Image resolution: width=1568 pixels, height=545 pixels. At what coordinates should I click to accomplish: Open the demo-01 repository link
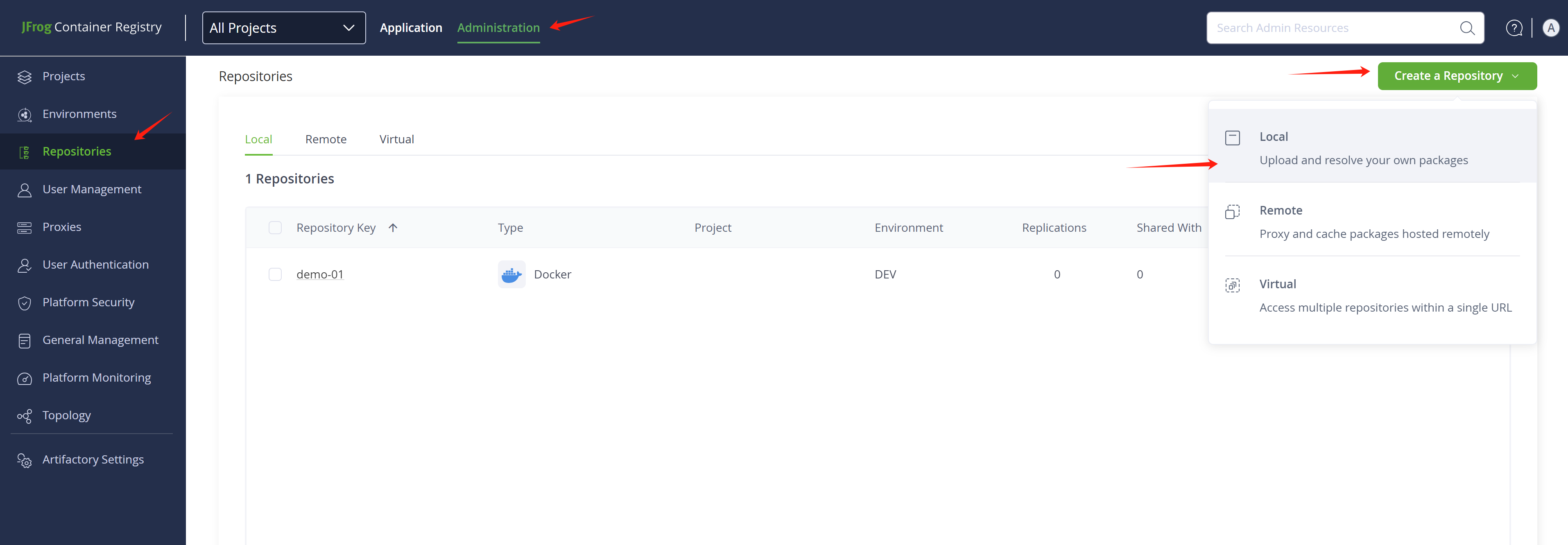pyautogui.click(x=319, y=275)
